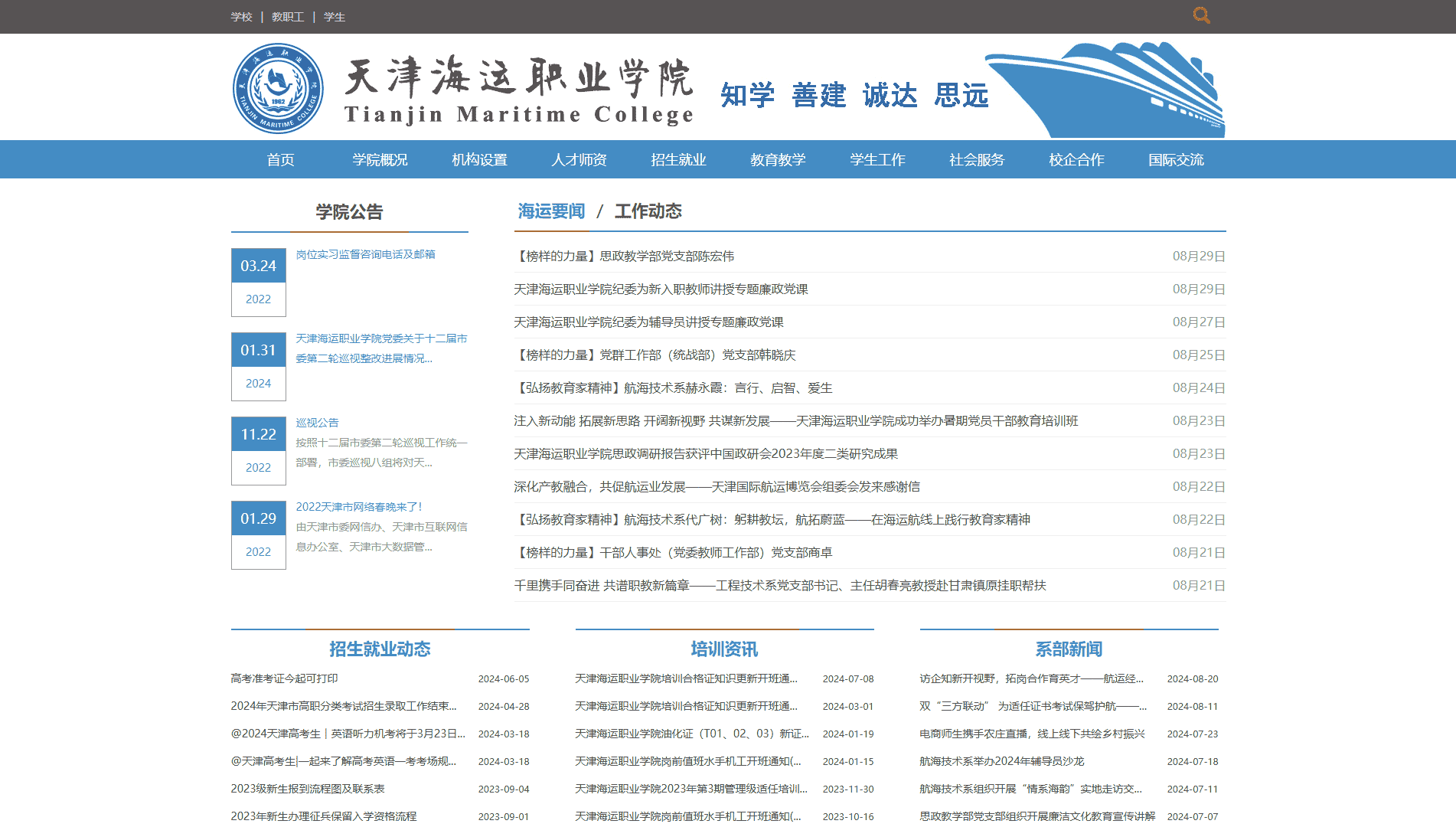Open 2024年天津市高职分类考试招生录取工作结束 article

click(x=344, y=706)
